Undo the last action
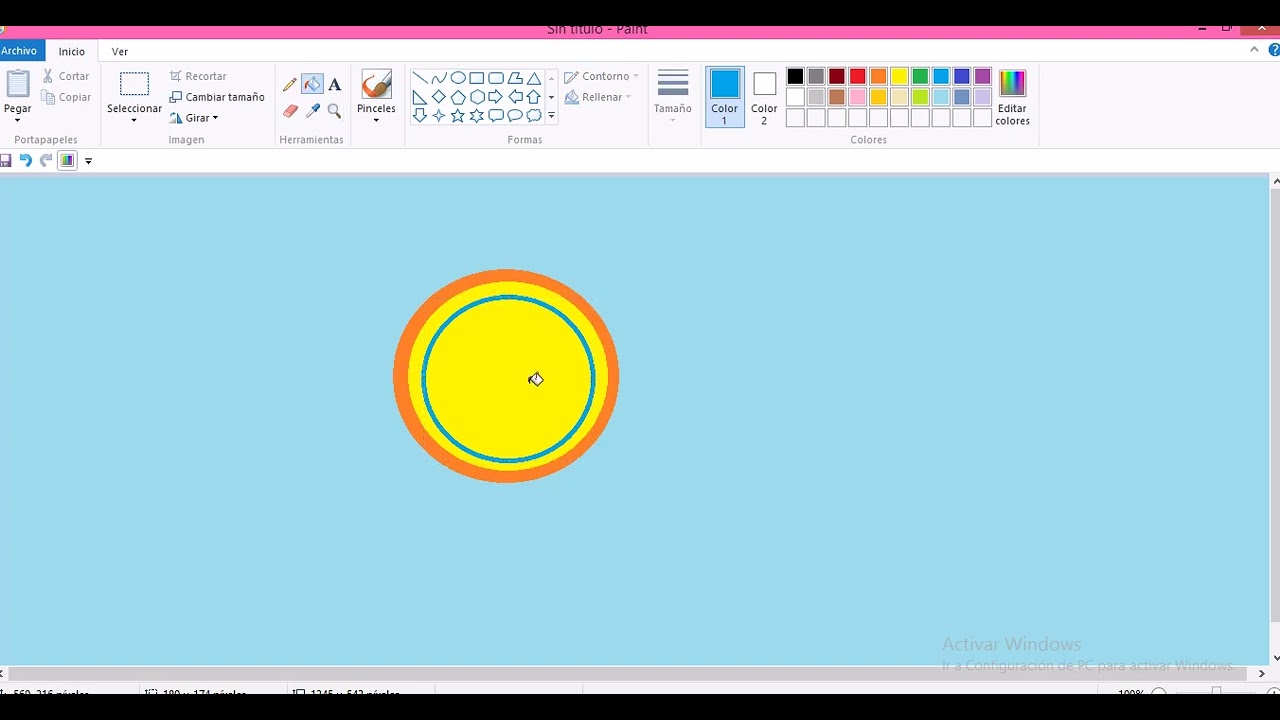Viewport: 1280px width, 720px height. click(26, 160)
